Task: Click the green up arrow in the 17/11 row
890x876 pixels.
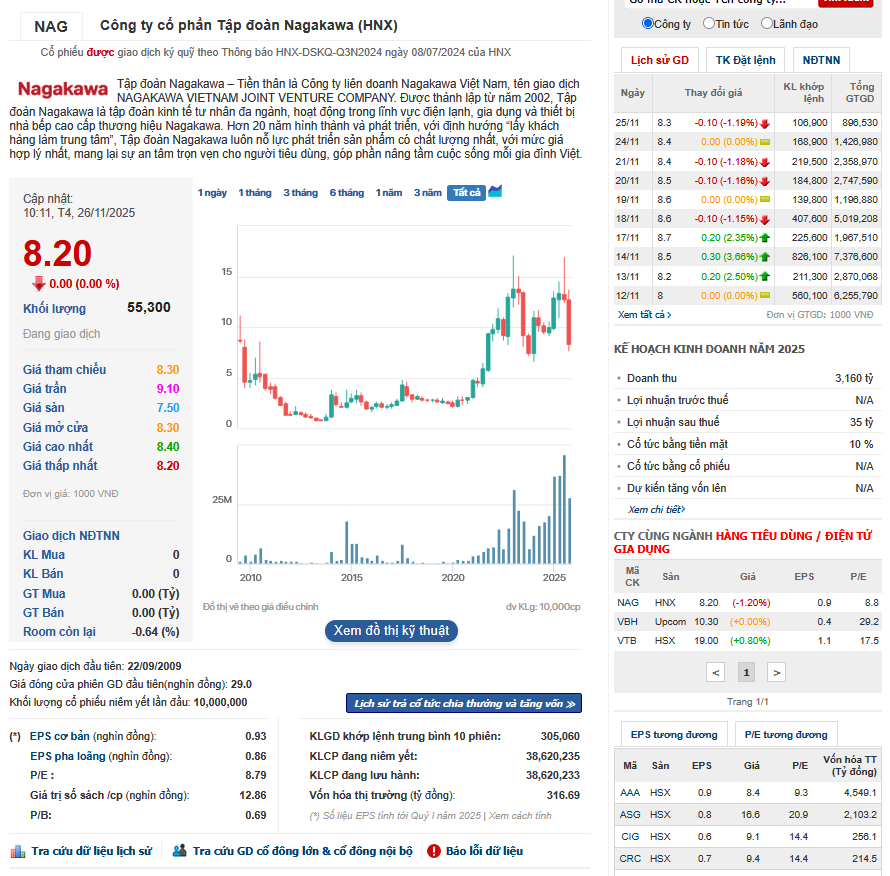Action: [x=765, y=238]
